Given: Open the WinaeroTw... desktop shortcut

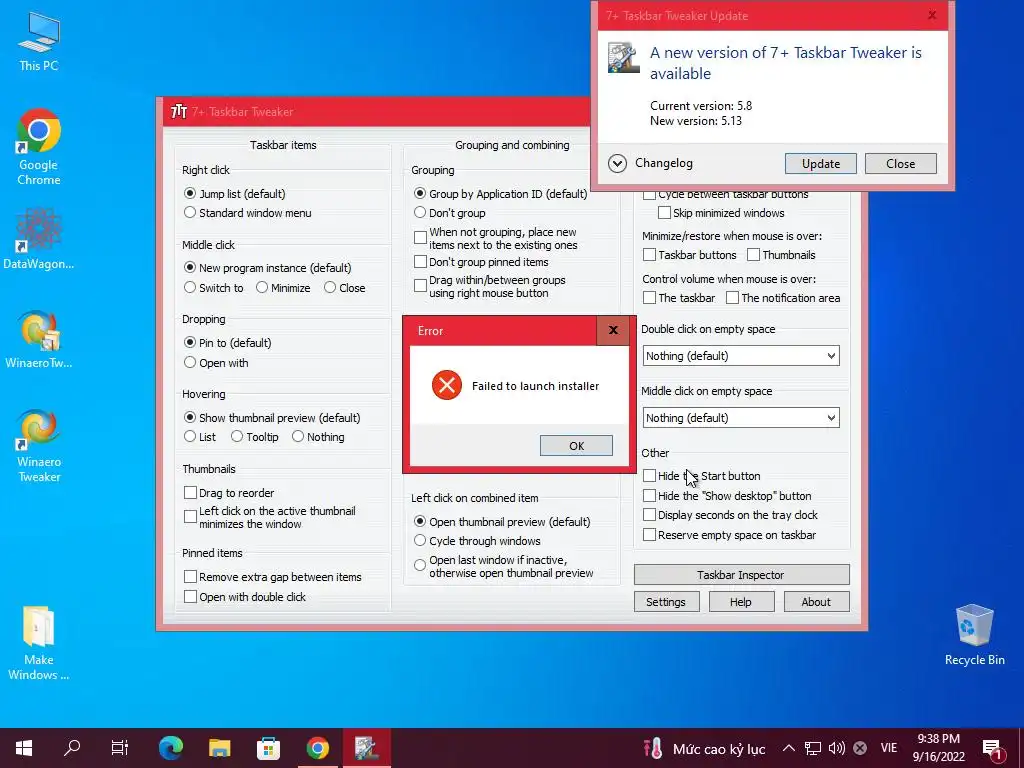Looking at the screenshot, I should point(39,339).
